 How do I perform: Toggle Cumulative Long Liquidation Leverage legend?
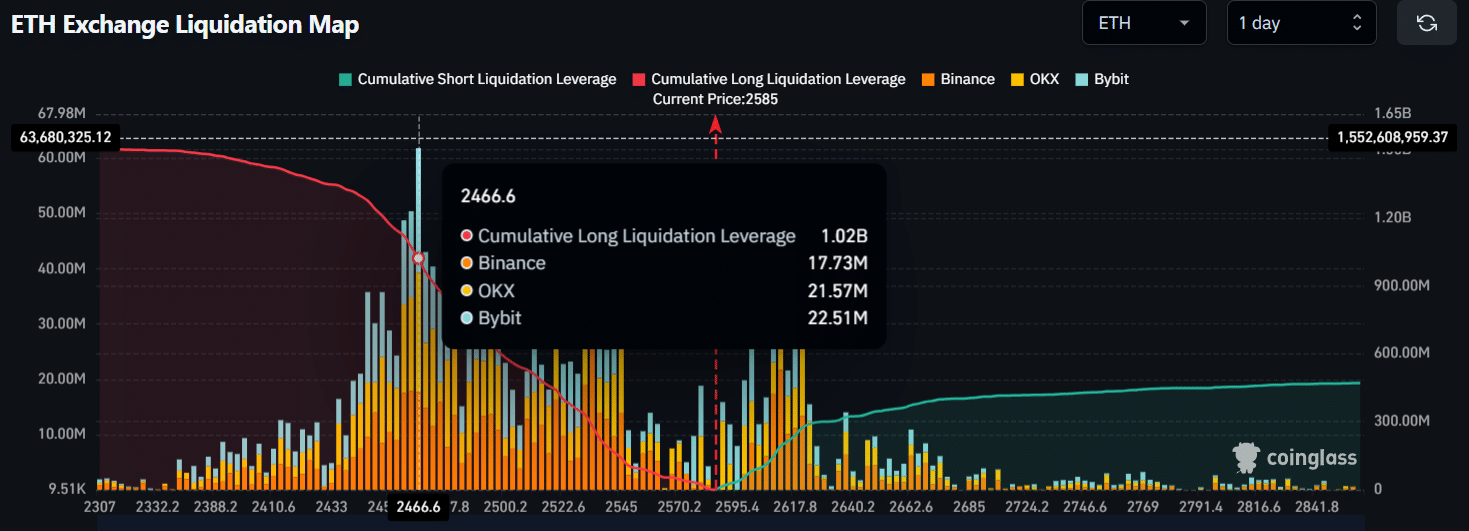pyautogui.click(x=769, y=79)
